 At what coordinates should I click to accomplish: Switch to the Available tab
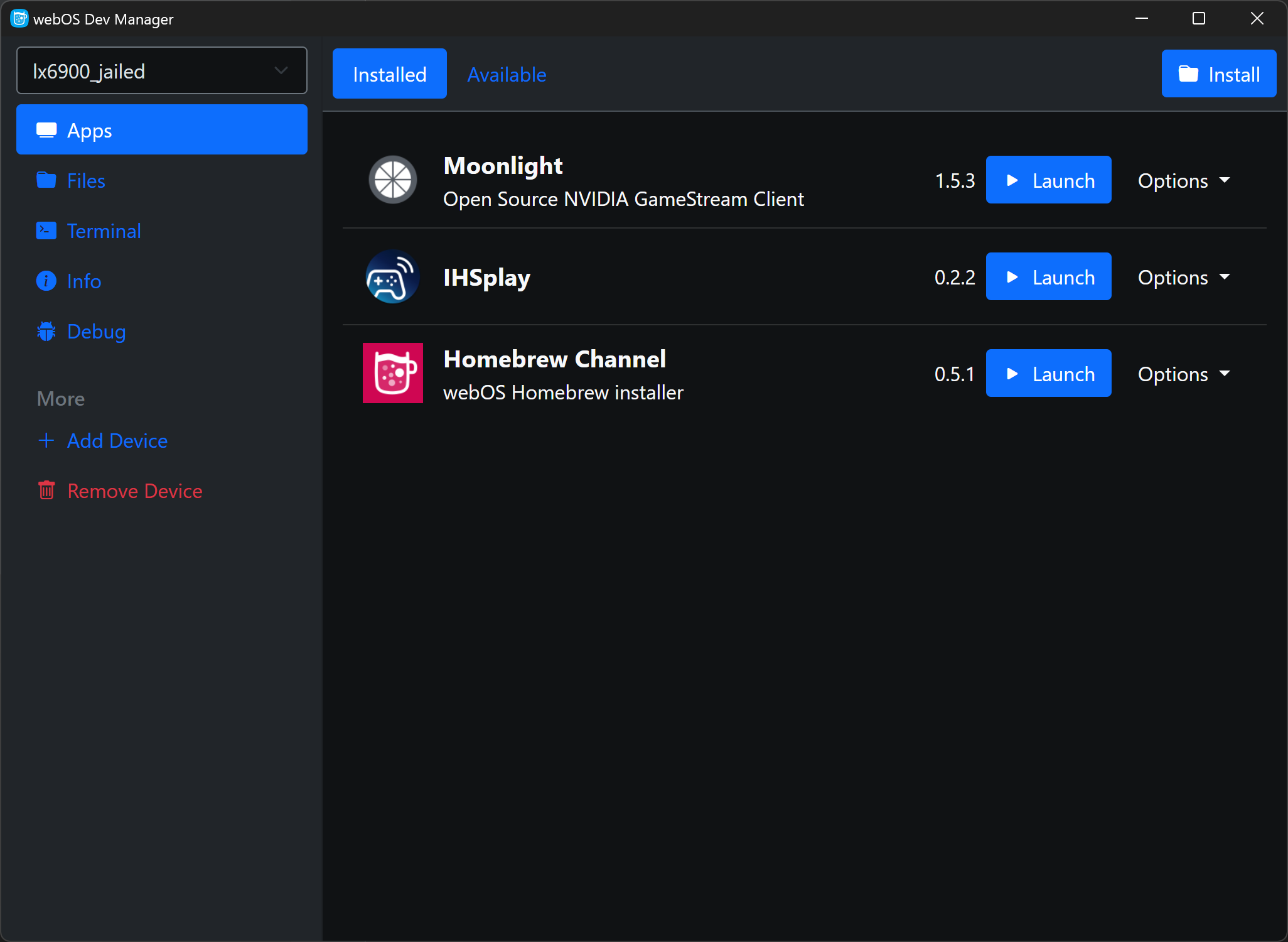508,74
